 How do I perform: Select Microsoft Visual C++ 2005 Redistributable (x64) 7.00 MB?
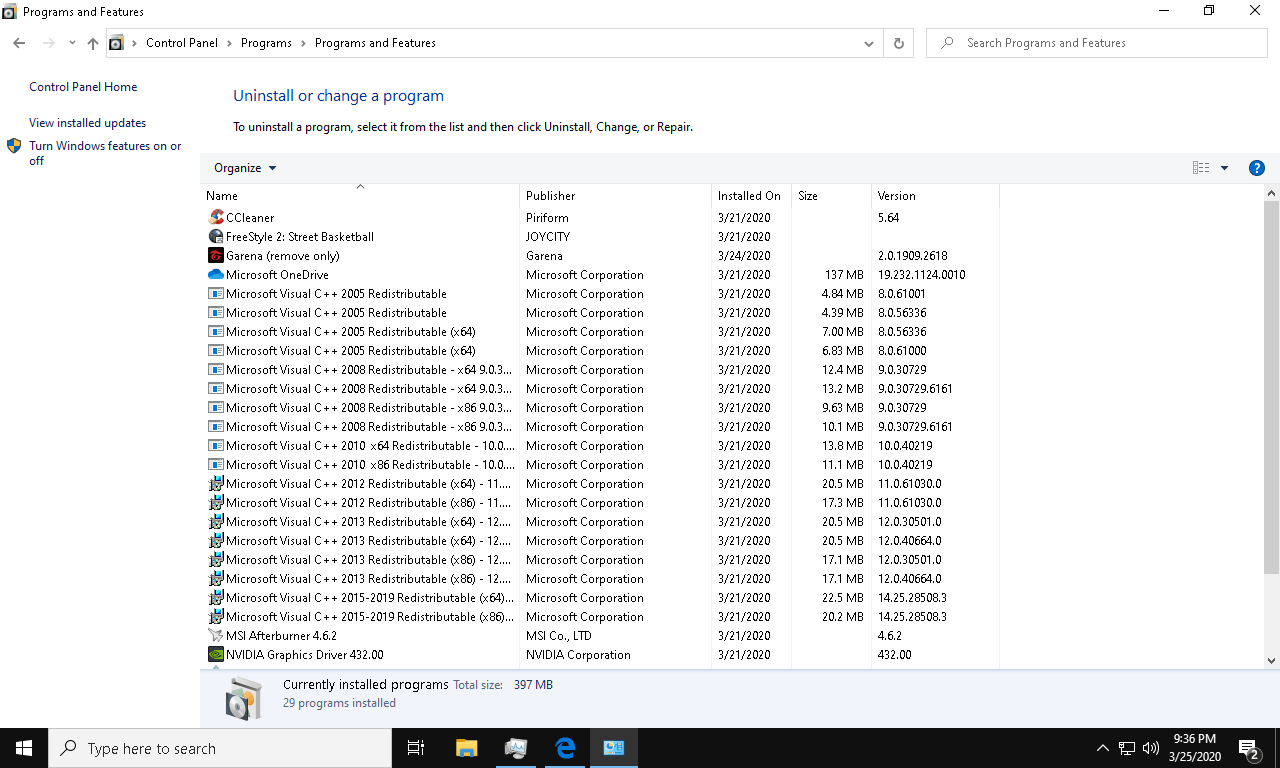(x=600, y=332)
